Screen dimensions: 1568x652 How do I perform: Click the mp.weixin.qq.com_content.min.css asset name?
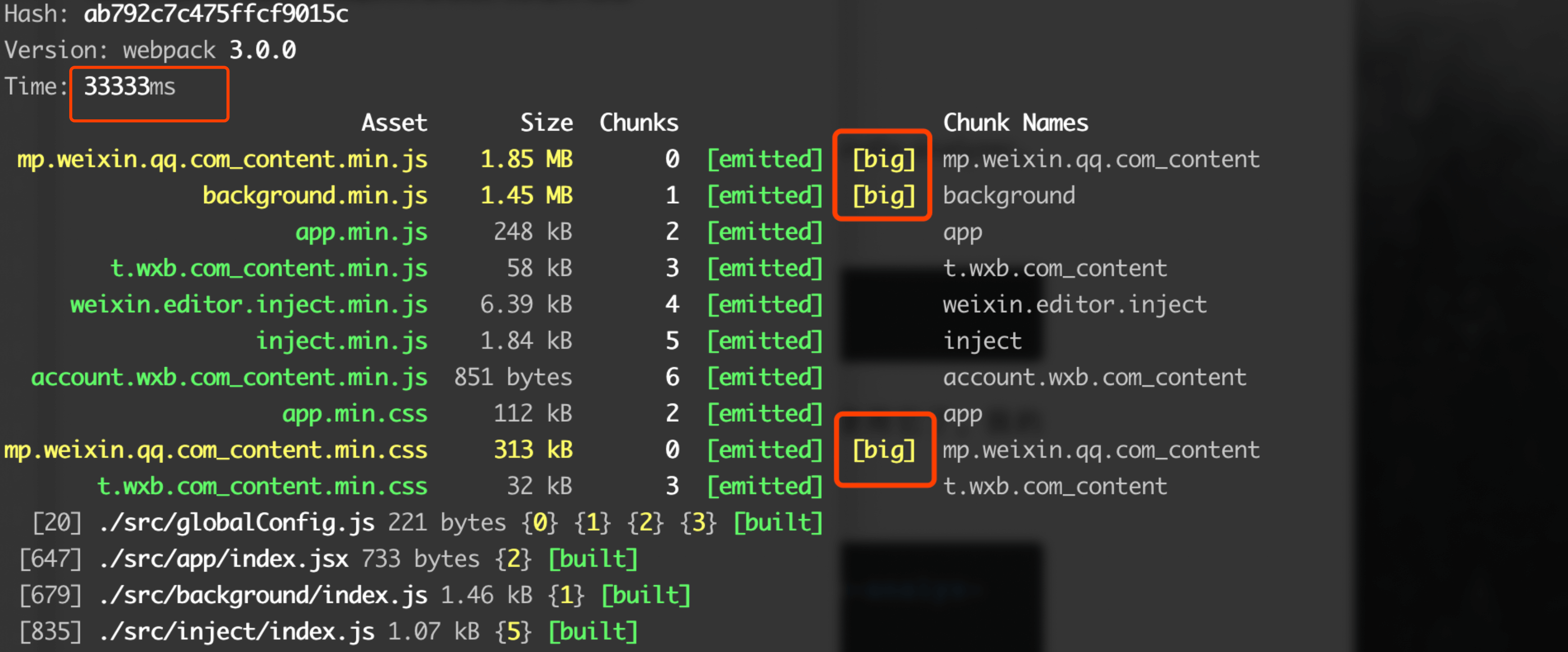pos(215,450)
